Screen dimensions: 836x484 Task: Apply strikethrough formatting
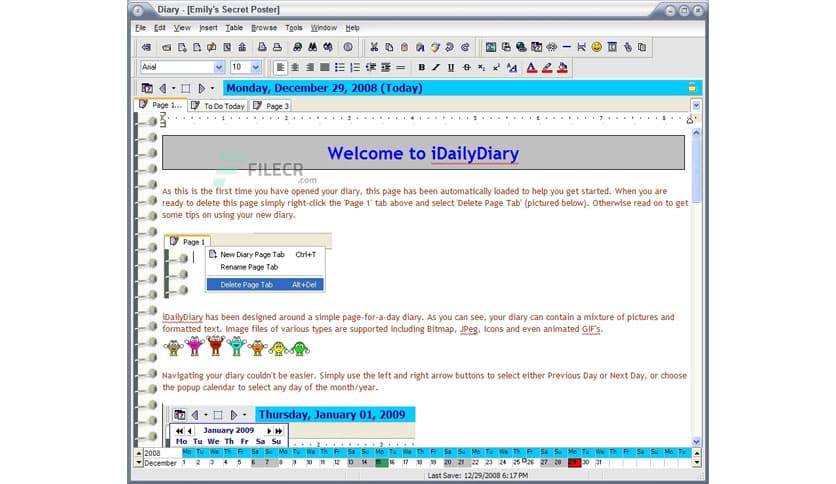467,68
